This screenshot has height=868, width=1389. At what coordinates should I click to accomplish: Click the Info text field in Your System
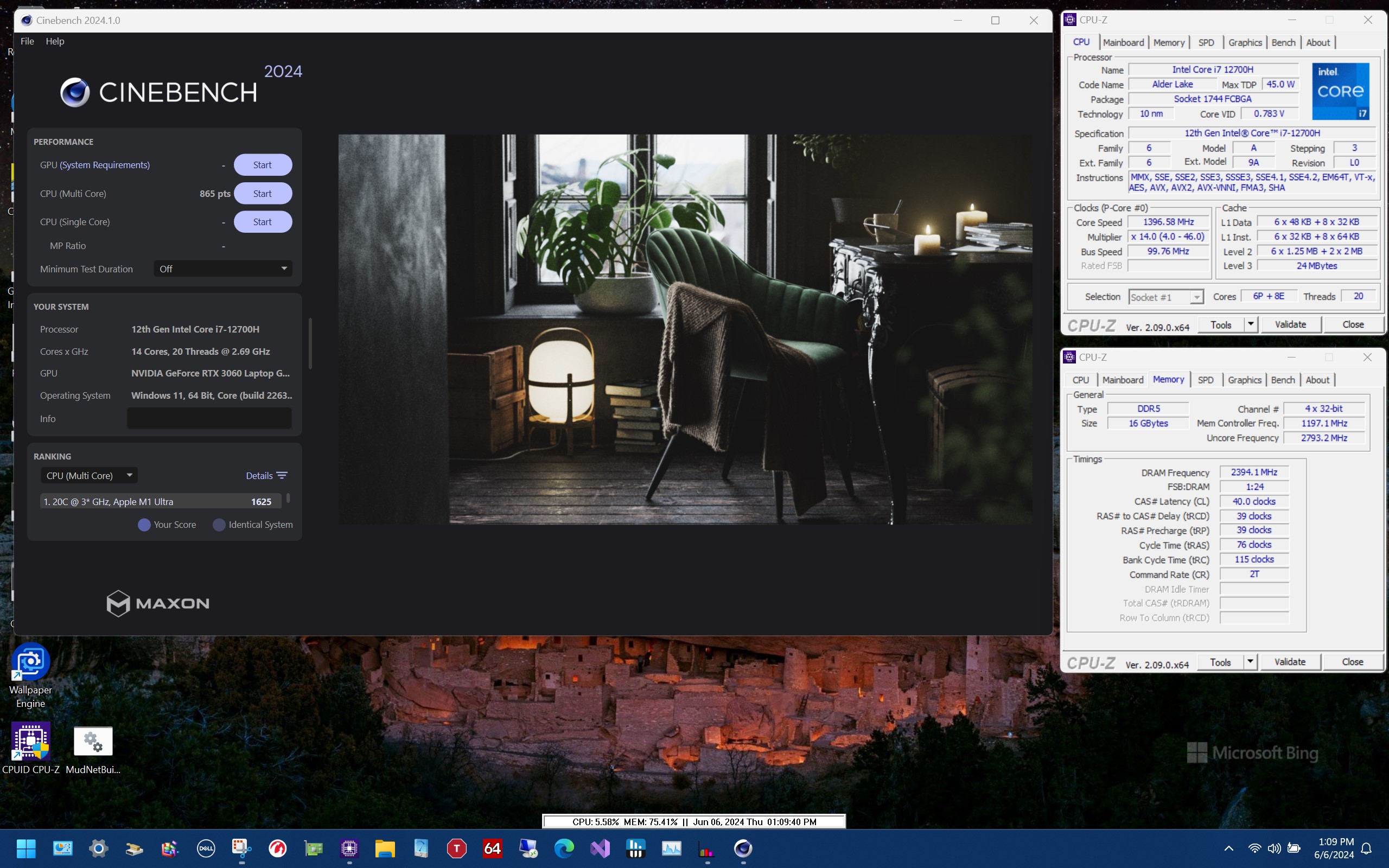tap(209, 418)
